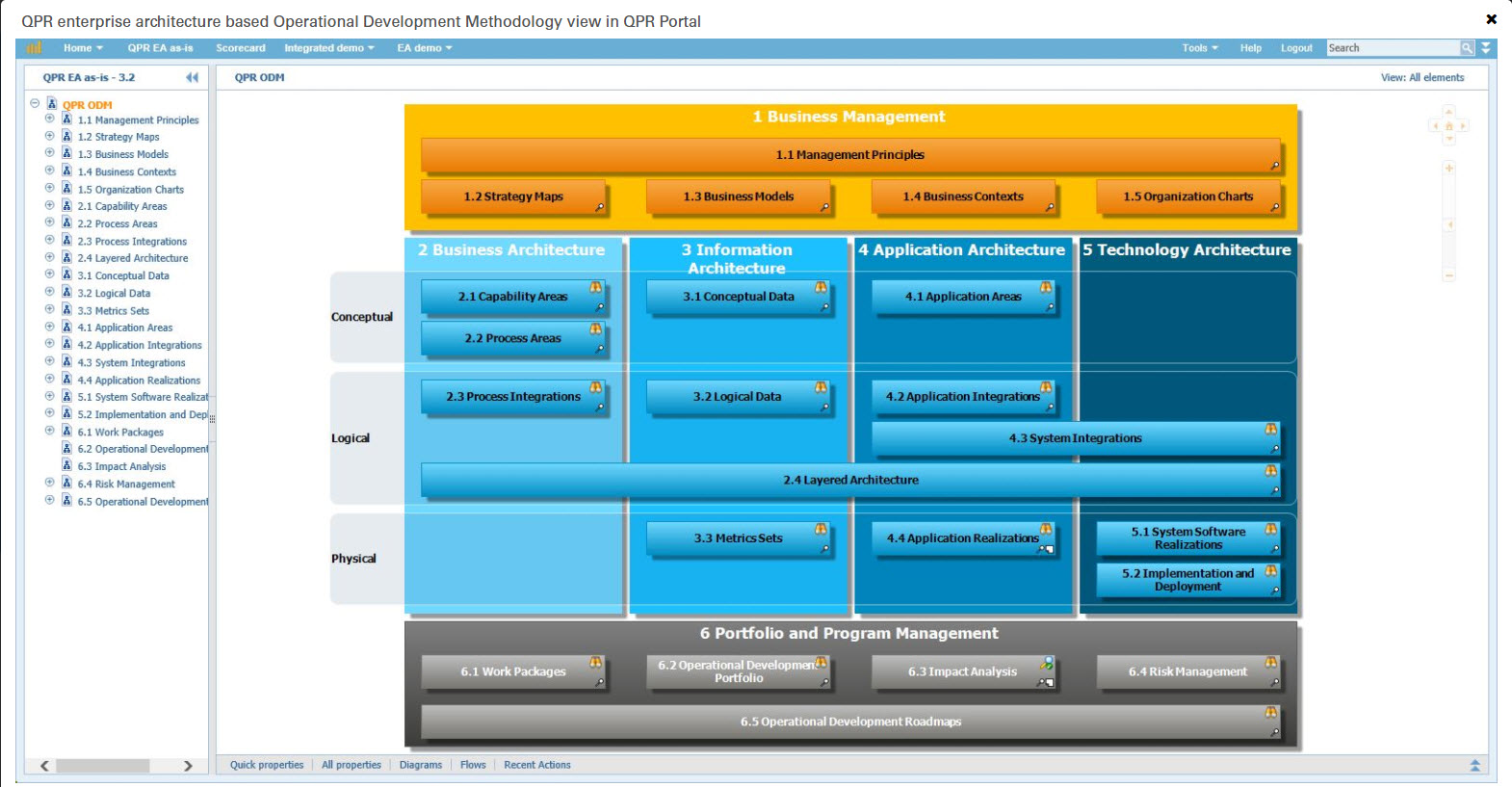The image size is (1512, 787).
Task: Click the magnifier icon on 1.5 Organization Charts box
Action: point(1275,207)
